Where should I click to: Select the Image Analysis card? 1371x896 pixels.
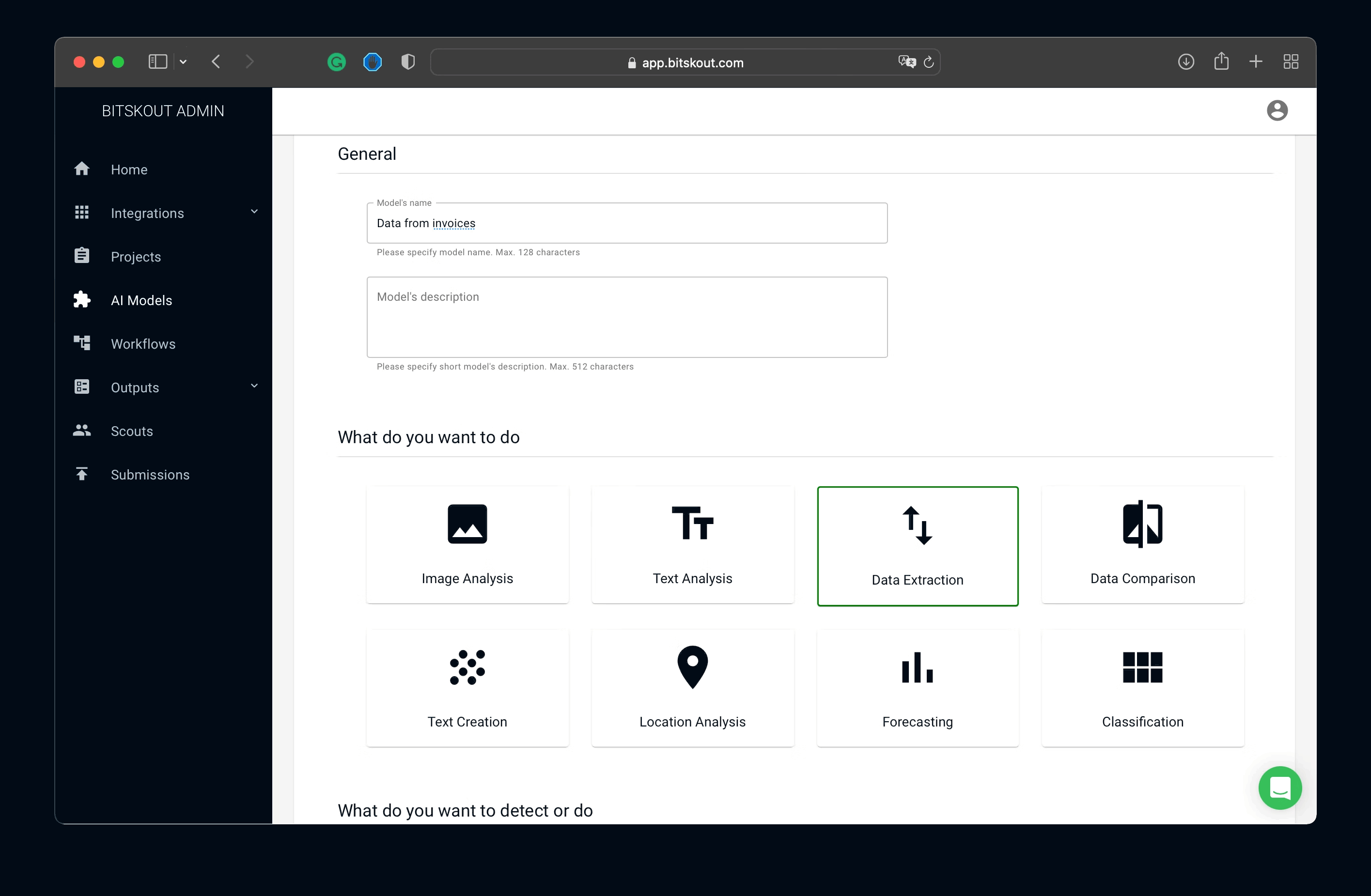tap(467, 545)
